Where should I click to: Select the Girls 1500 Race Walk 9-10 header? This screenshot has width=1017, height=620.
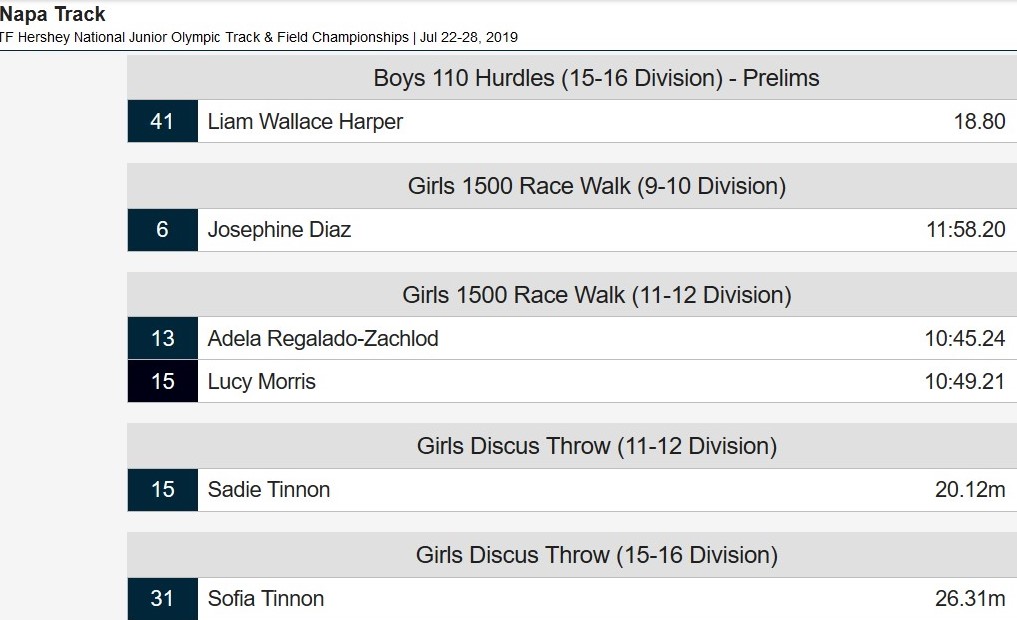597,186
